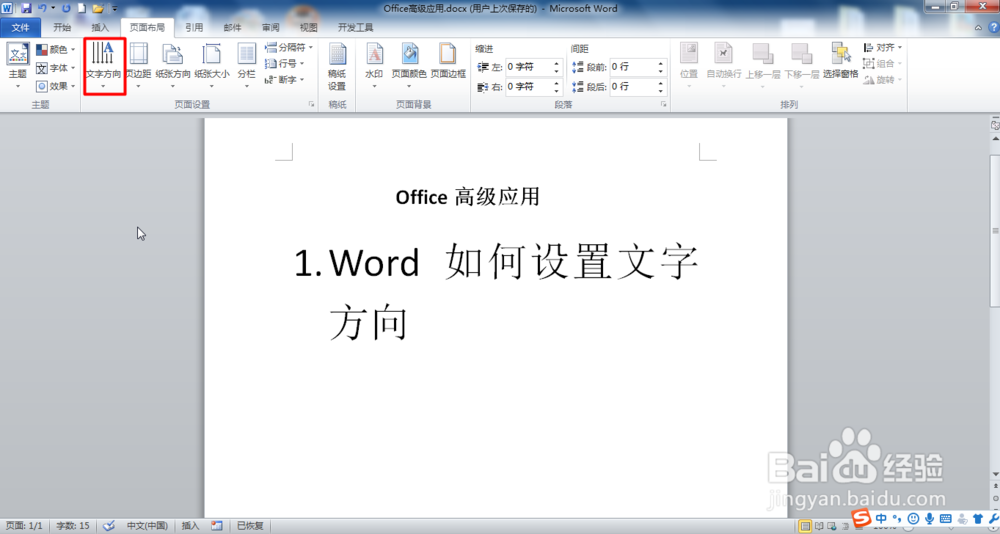Open the 水印 watermark menu
1000x534 pixels.
(374, 66)
